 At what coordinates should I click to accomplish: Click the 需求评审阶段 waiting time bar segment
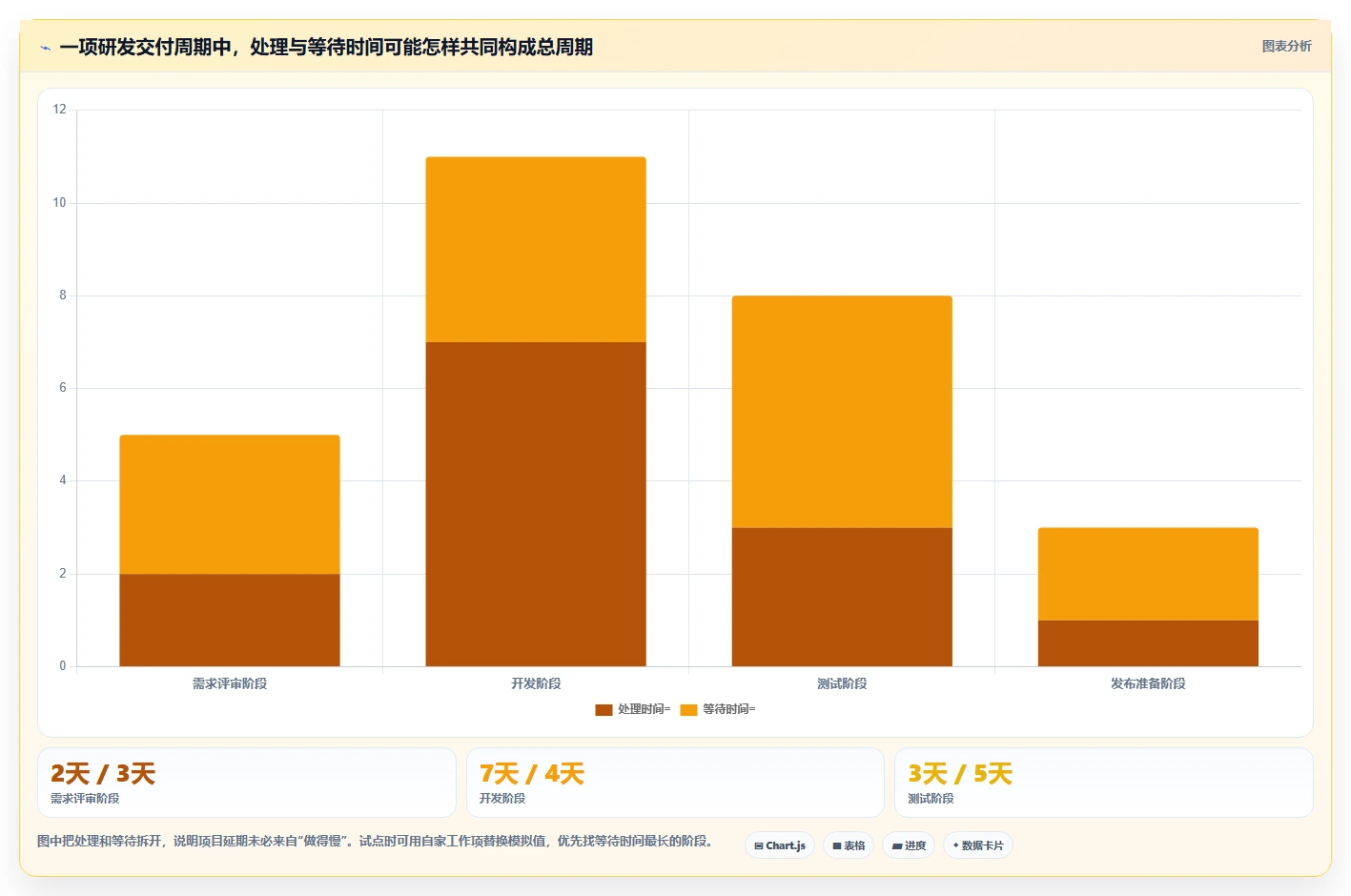[x=230, y=504]
